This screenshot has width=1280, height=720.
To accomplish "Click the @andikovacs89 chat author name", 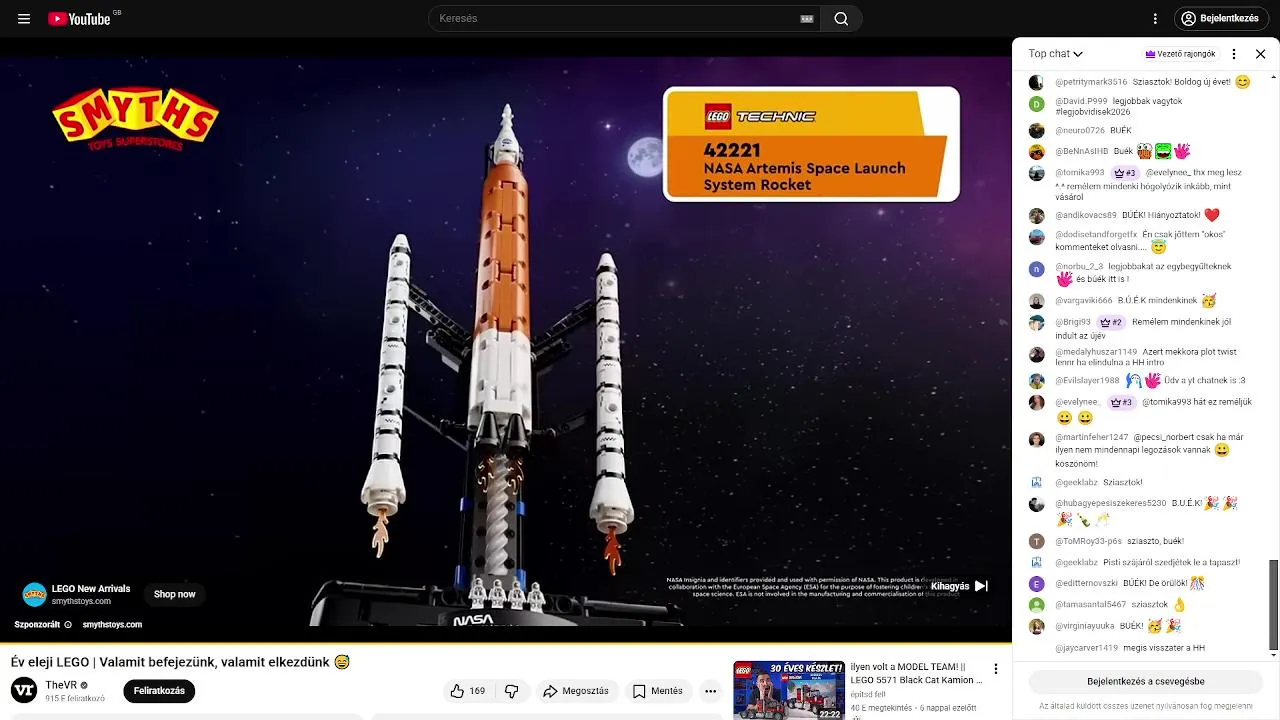I will point(1085,216).
